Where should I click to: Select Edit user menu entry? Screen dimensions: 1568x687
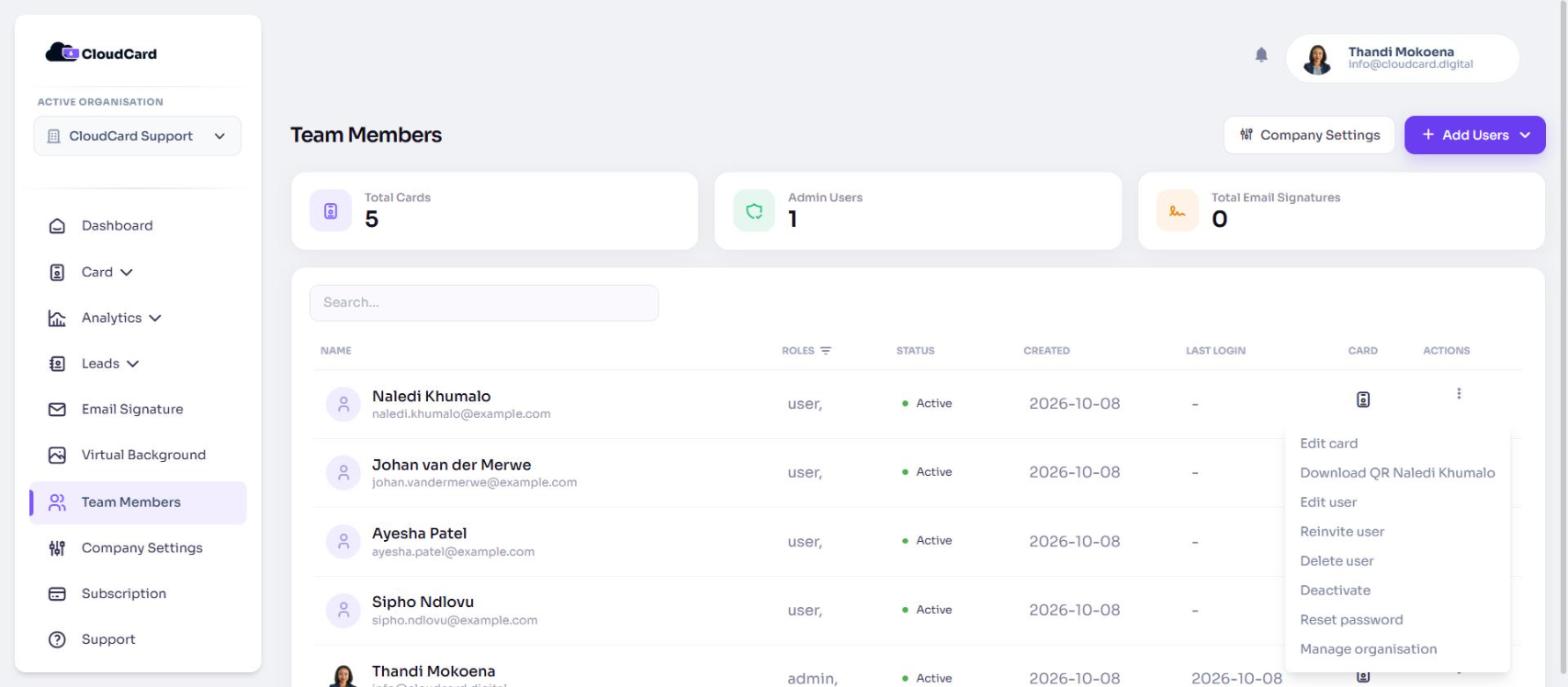pyautogui.click(x=1328, y=502)
